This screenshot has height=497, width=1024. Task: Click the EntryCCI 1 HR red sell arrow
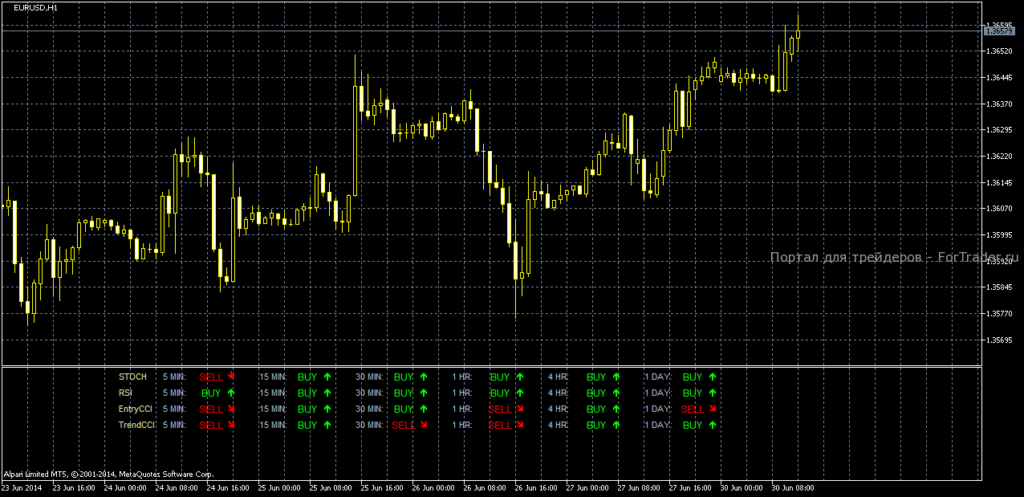point(519,409)
